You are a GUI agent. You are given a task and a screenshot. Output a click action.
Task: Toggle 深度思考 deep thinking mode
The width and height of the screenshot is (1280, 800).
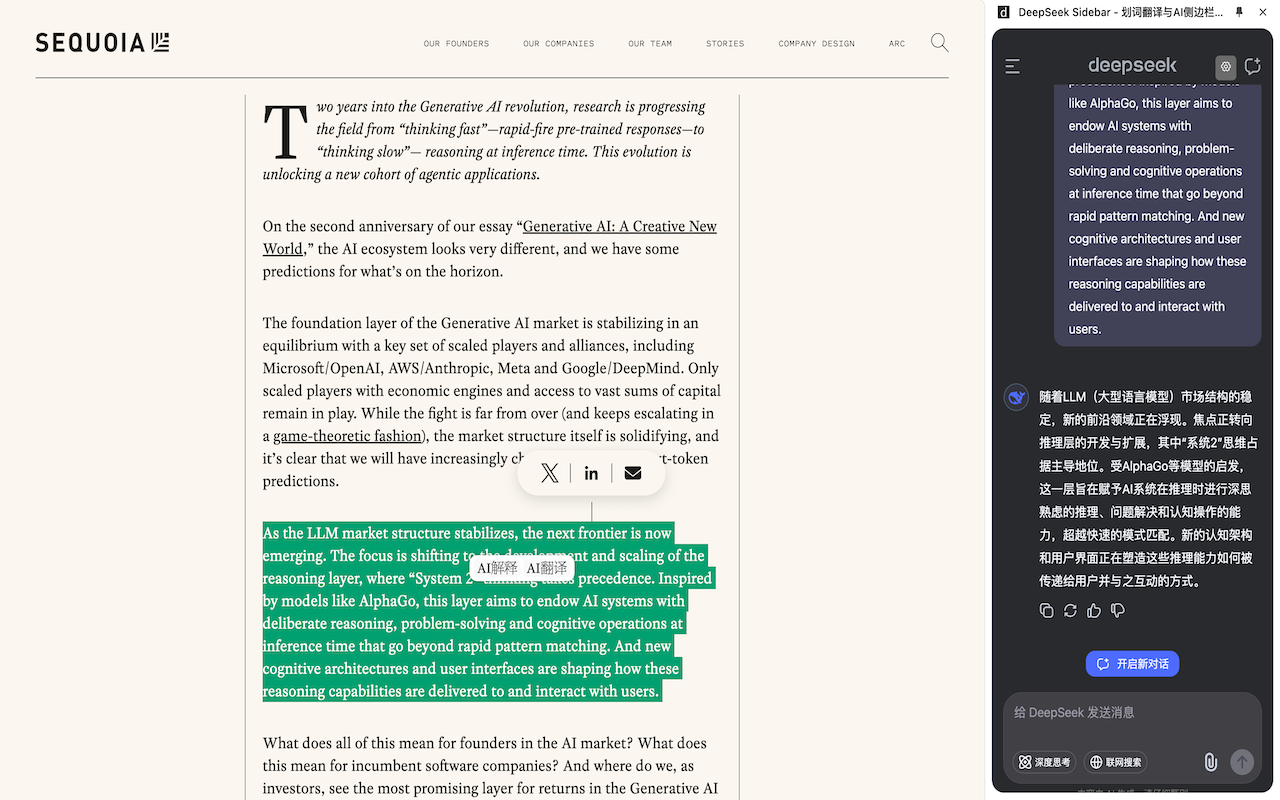pos(1044,762)
